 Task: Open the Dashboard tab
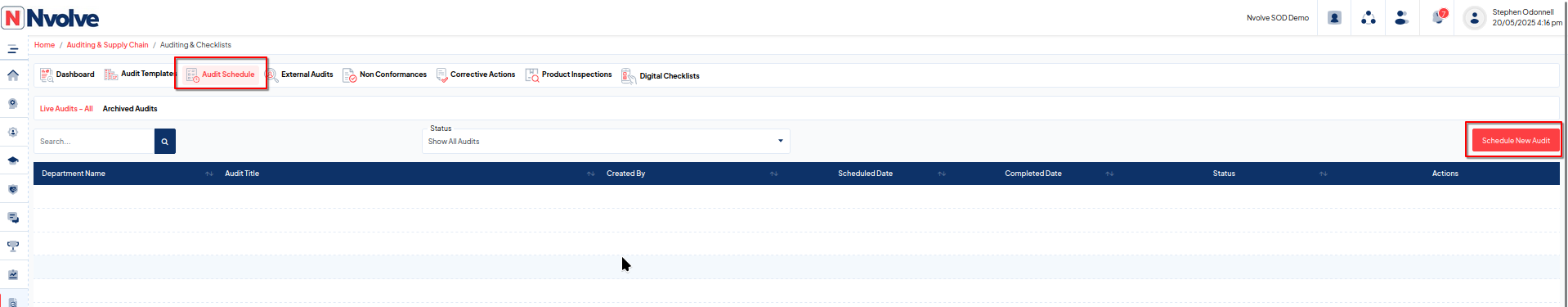(x=67, y=74)
